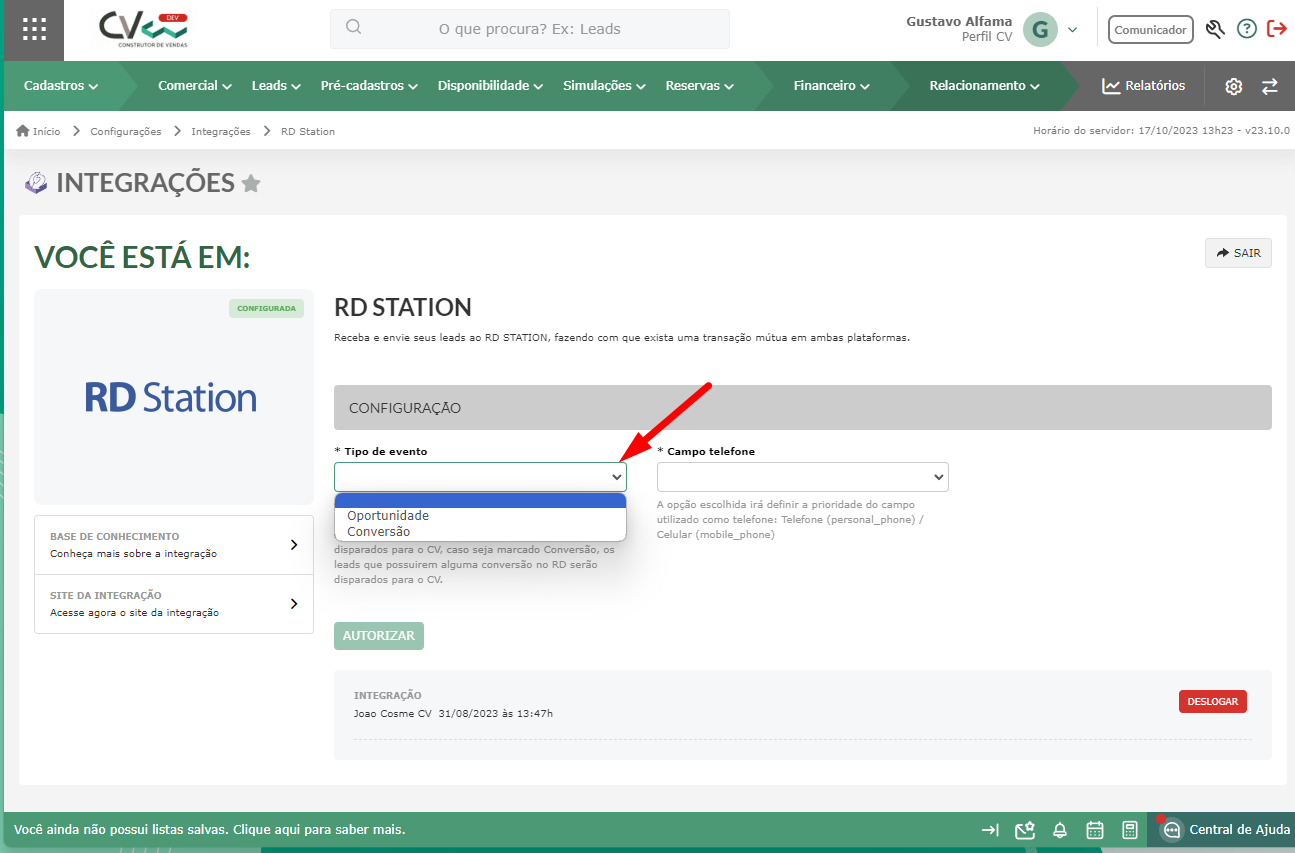
Task: Go to Início breadcrumb link
Action: 46,131
